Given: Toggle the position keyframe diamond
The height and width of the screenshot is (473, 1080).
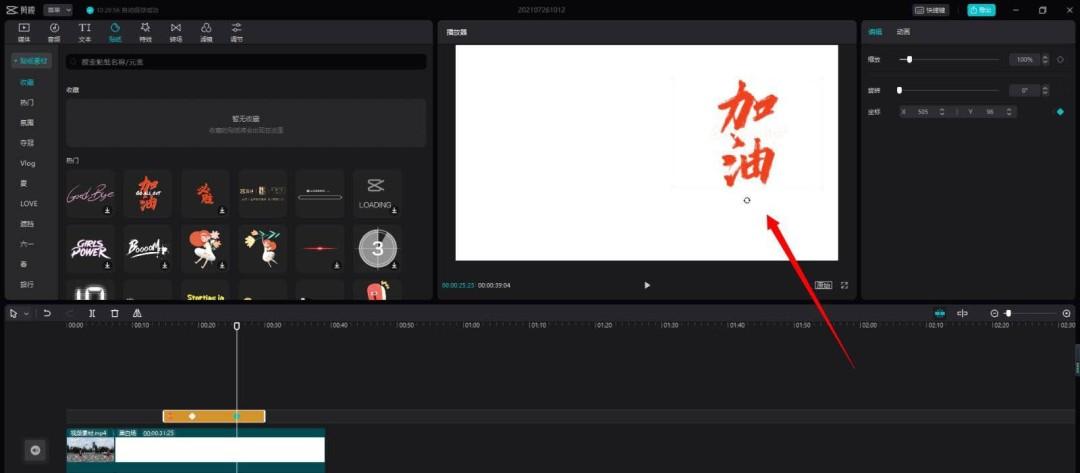Looking at the screenshot, I should (1060, 111).
